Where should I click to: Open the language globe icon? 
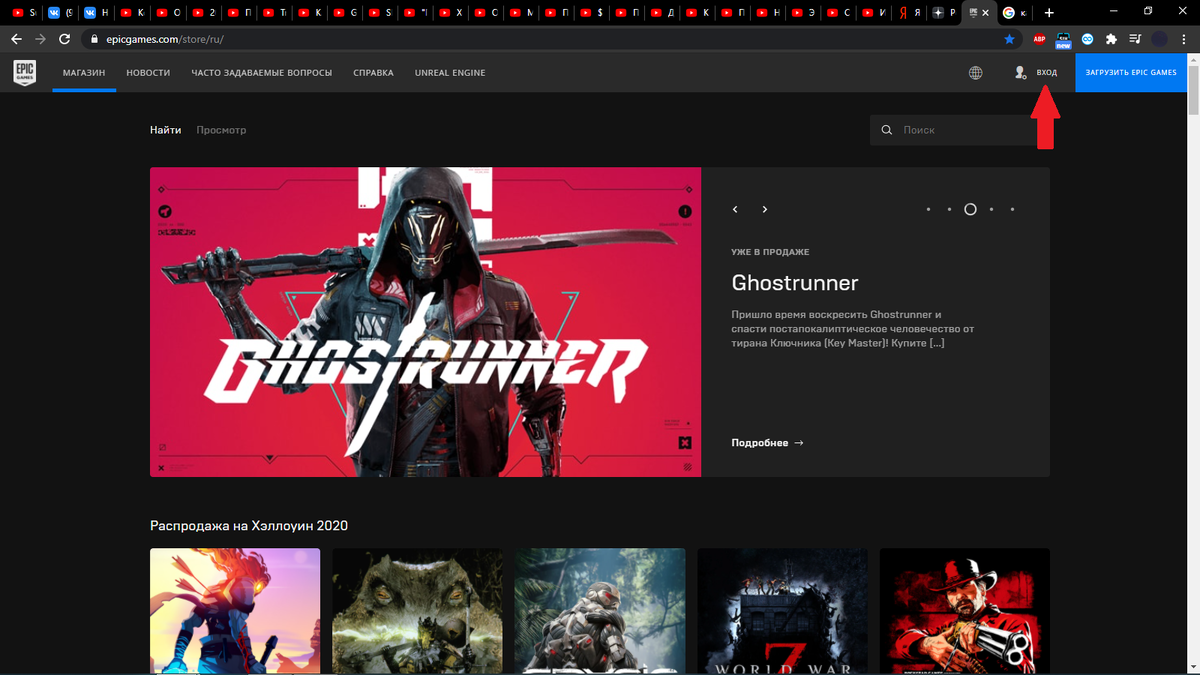[975, 73]
